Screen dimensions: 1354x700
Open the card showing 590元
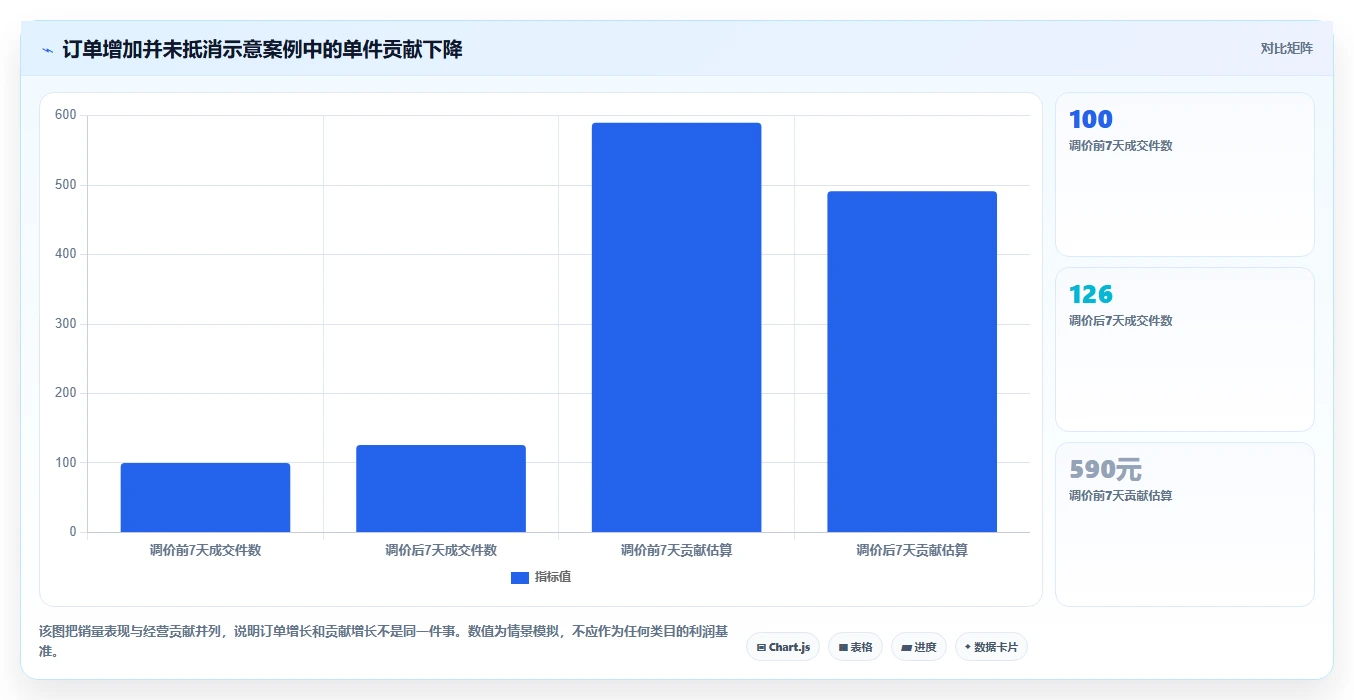click(x=1185, y=524)
